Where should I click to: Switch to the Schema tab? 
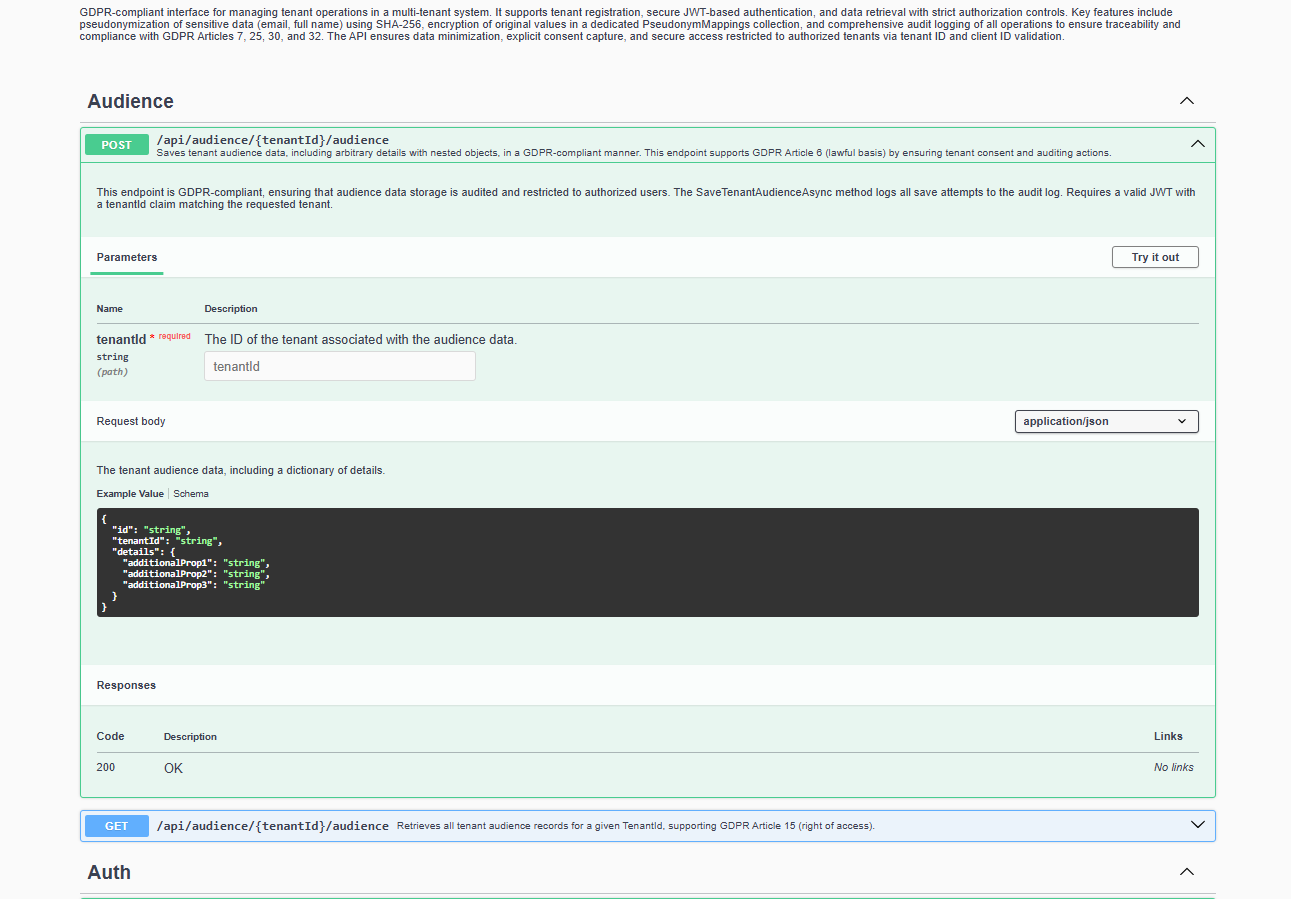(191, 494)
